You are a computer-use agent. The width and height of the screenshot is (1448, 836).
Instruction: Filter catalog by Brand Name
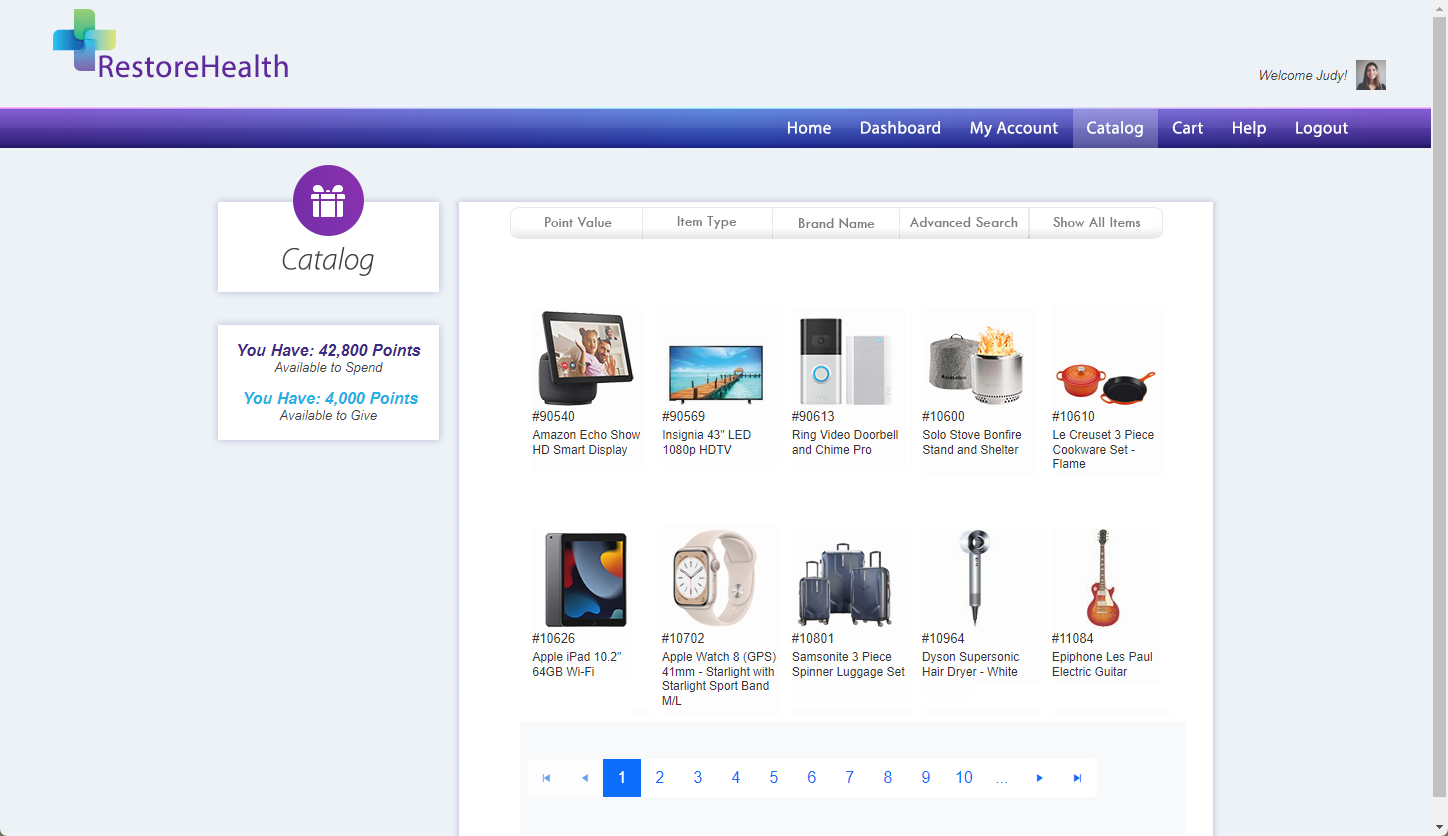point(836,223)
